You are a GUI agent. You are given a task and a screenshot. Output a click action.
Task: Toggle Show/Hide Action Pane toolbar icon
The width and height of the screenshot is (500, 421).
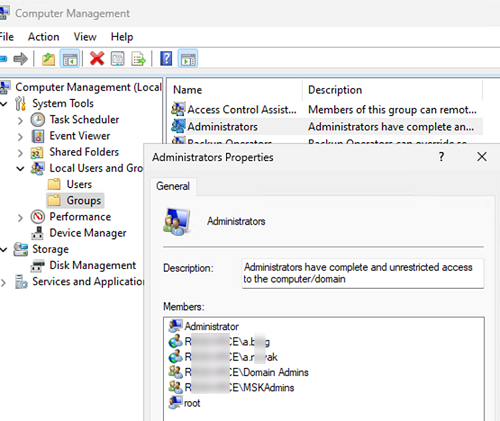click(188, 59)
